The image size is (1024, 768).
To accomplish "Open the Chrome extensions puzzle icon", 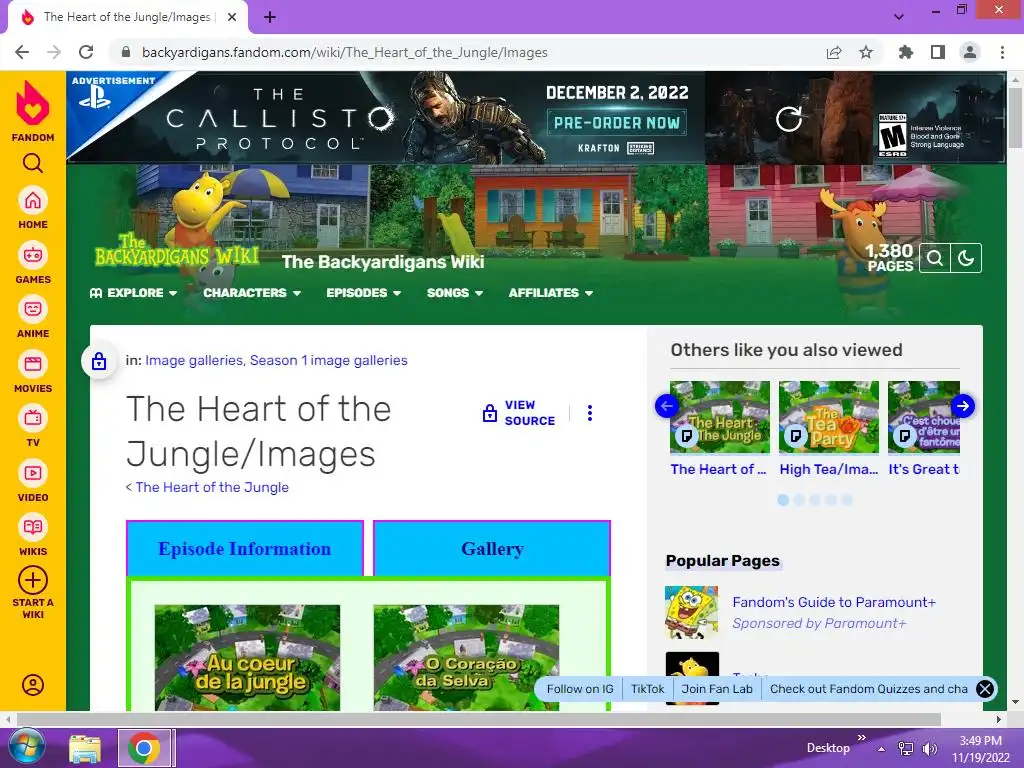I will pyautogui.click(x=906, y=52).
